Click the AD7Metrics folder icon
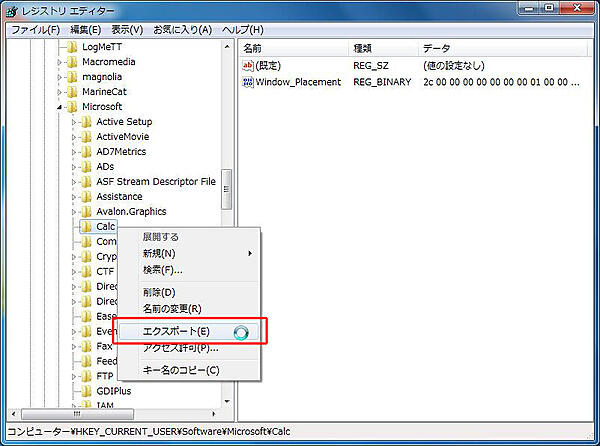Image resolution: width=600 pixels, height=446 pixels. pos(86,152)
